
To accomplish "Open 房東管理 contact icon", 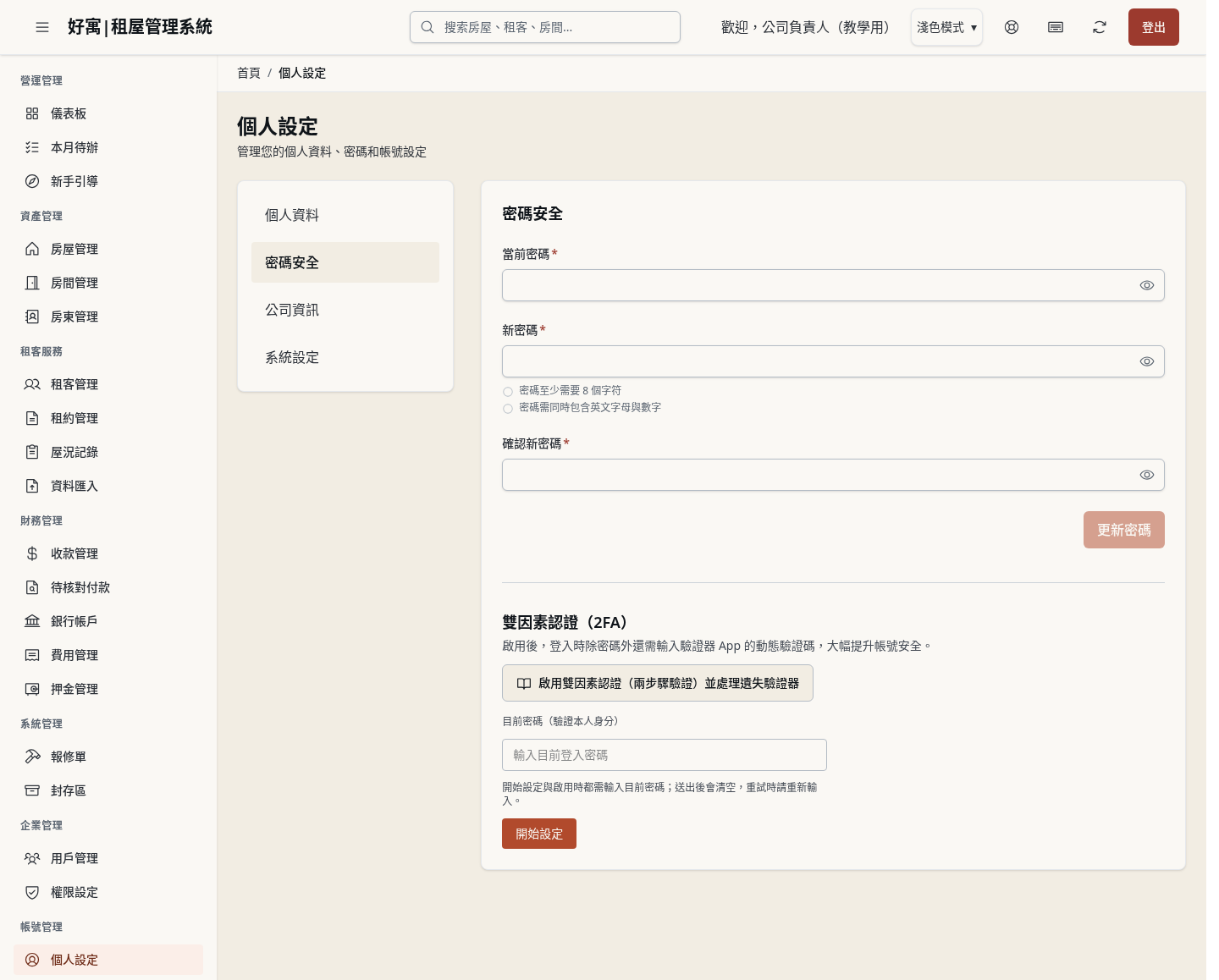I will pyautogui.click(x=32, y=317).
